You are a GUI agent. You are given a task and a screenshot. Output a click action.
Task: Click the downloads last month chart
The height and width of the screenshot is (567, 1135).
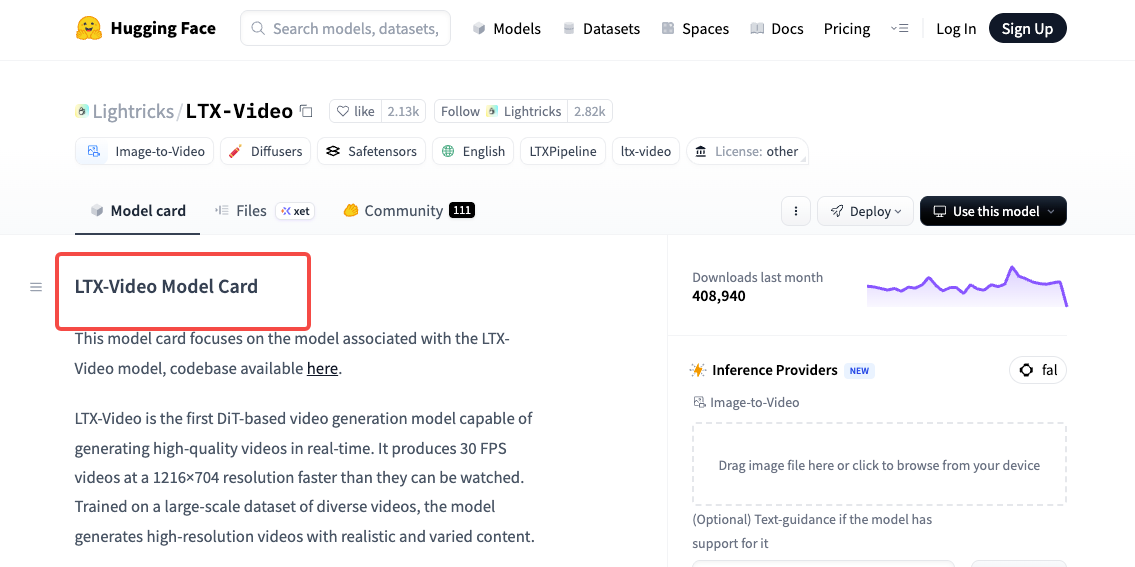967,287
